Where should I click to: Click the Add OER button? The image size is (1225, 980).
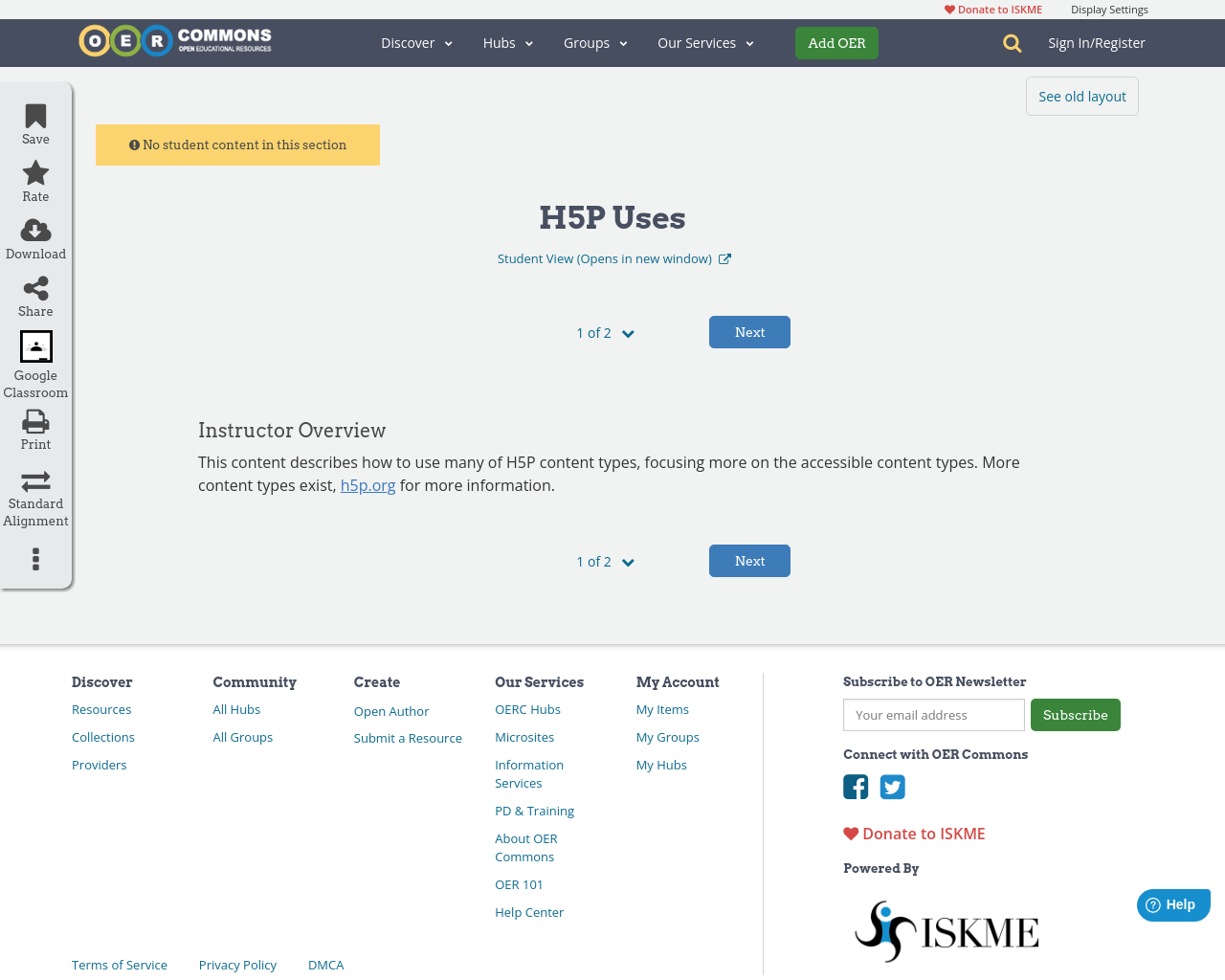tap(836, 42)
